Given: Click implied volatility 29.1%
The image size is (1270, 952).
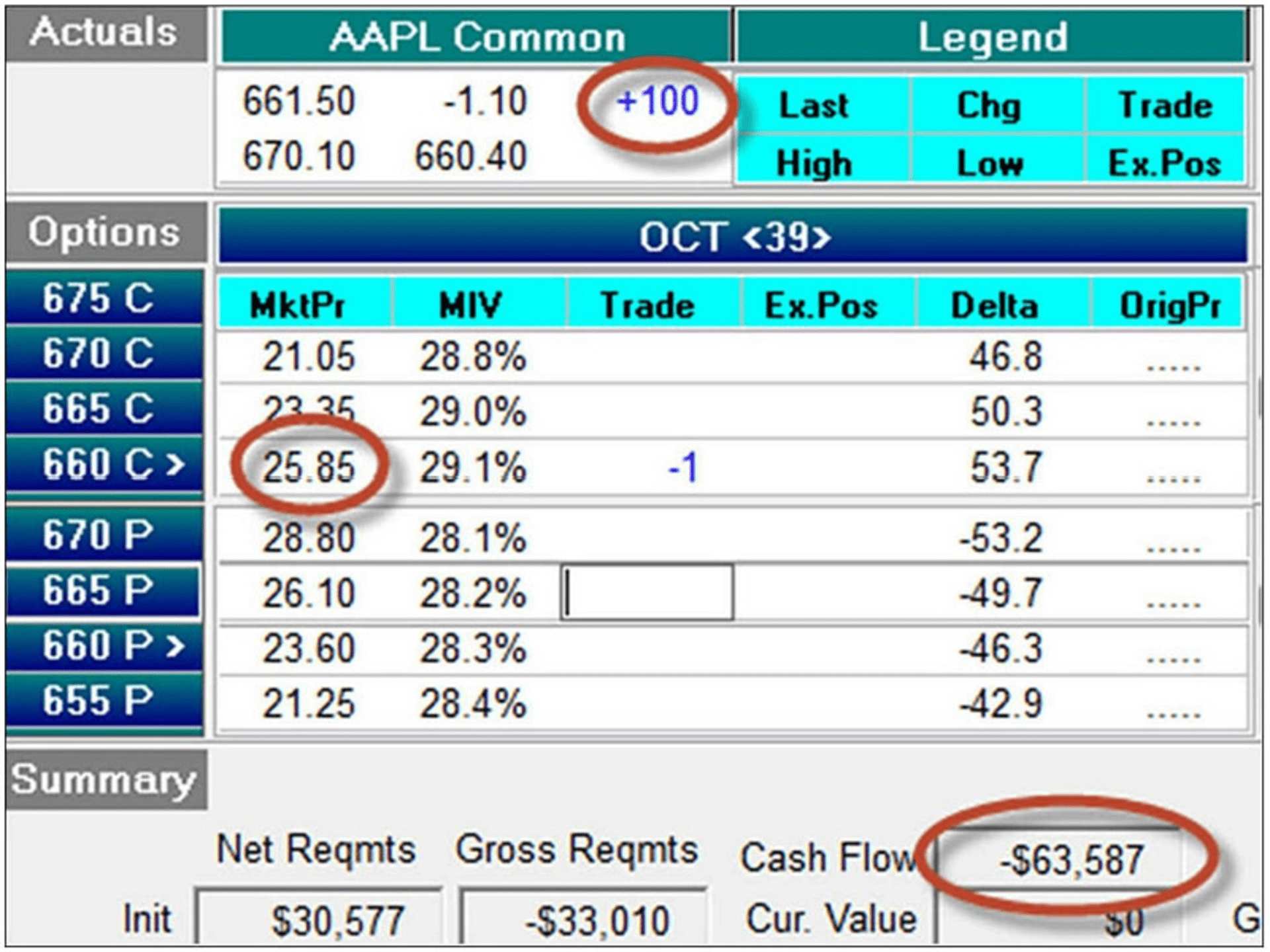Looking at the screenshot, I should [473, 467].
